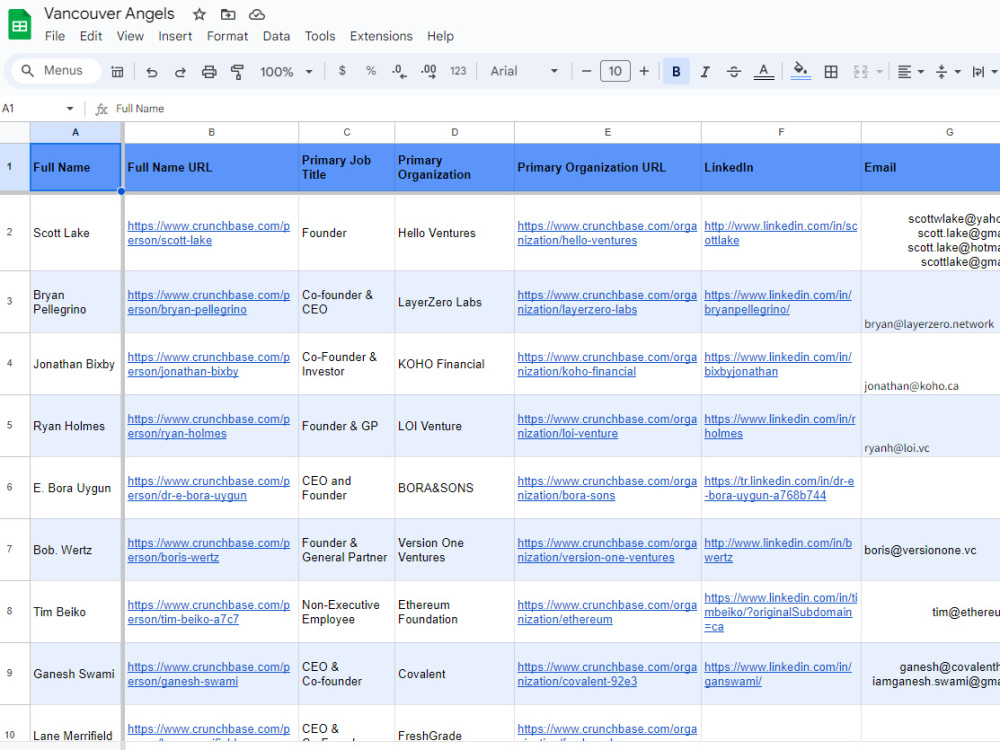Open koho-financial Crunchbase organization link
This screenshot has width=1000, height=750.
click(607, 364)
